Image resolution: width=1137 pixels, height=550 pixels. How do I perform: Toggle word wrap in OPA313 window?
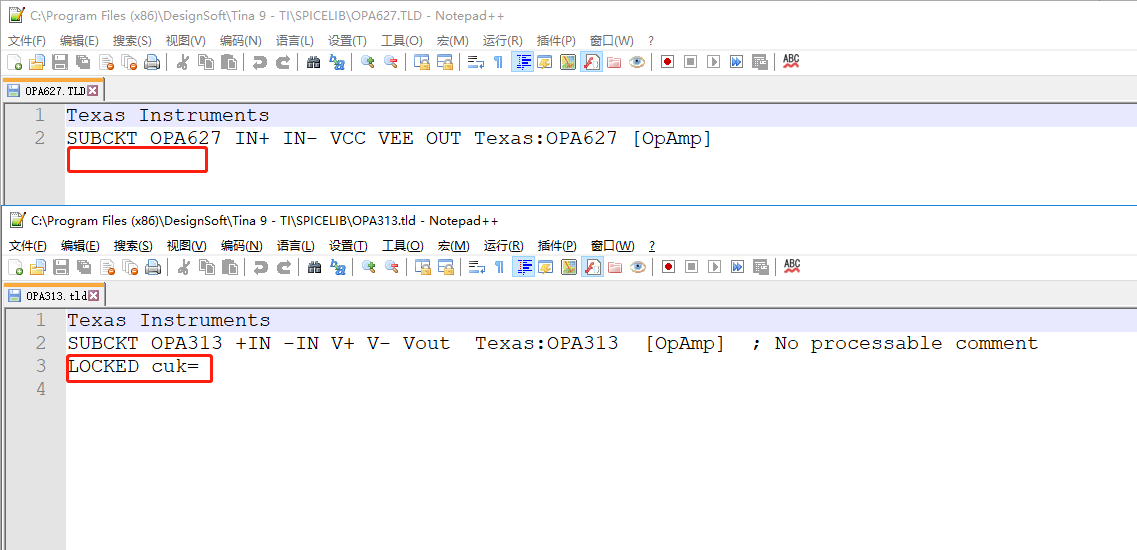coord(476,267)
